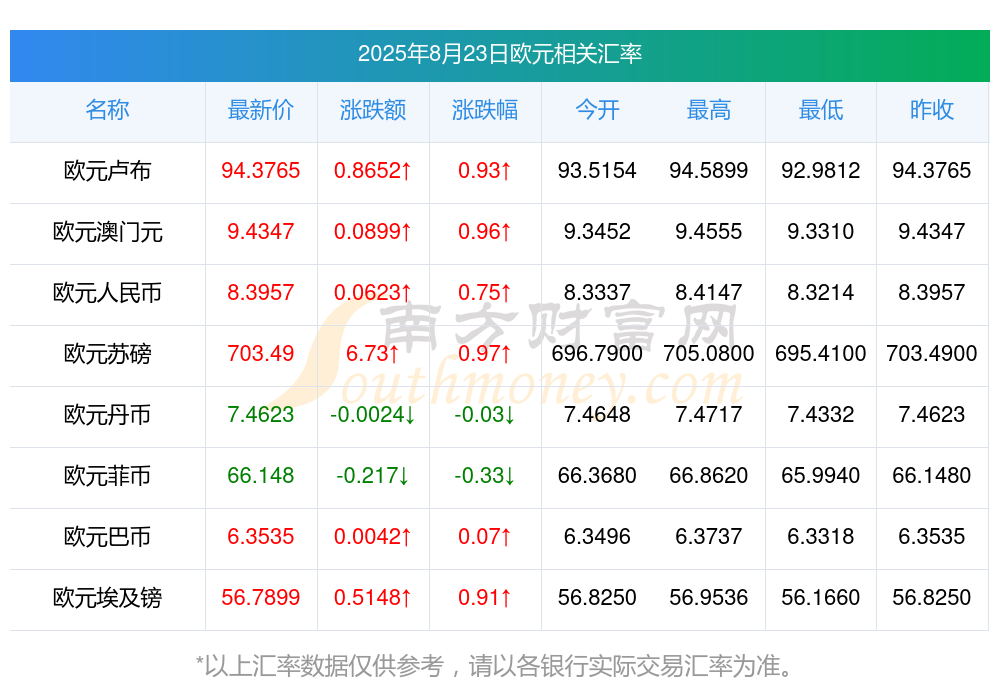Select the 0.96↑ change percentage
Image resolution: width=1000 pixels, height=698 pixels.
(x=485, y=231)
